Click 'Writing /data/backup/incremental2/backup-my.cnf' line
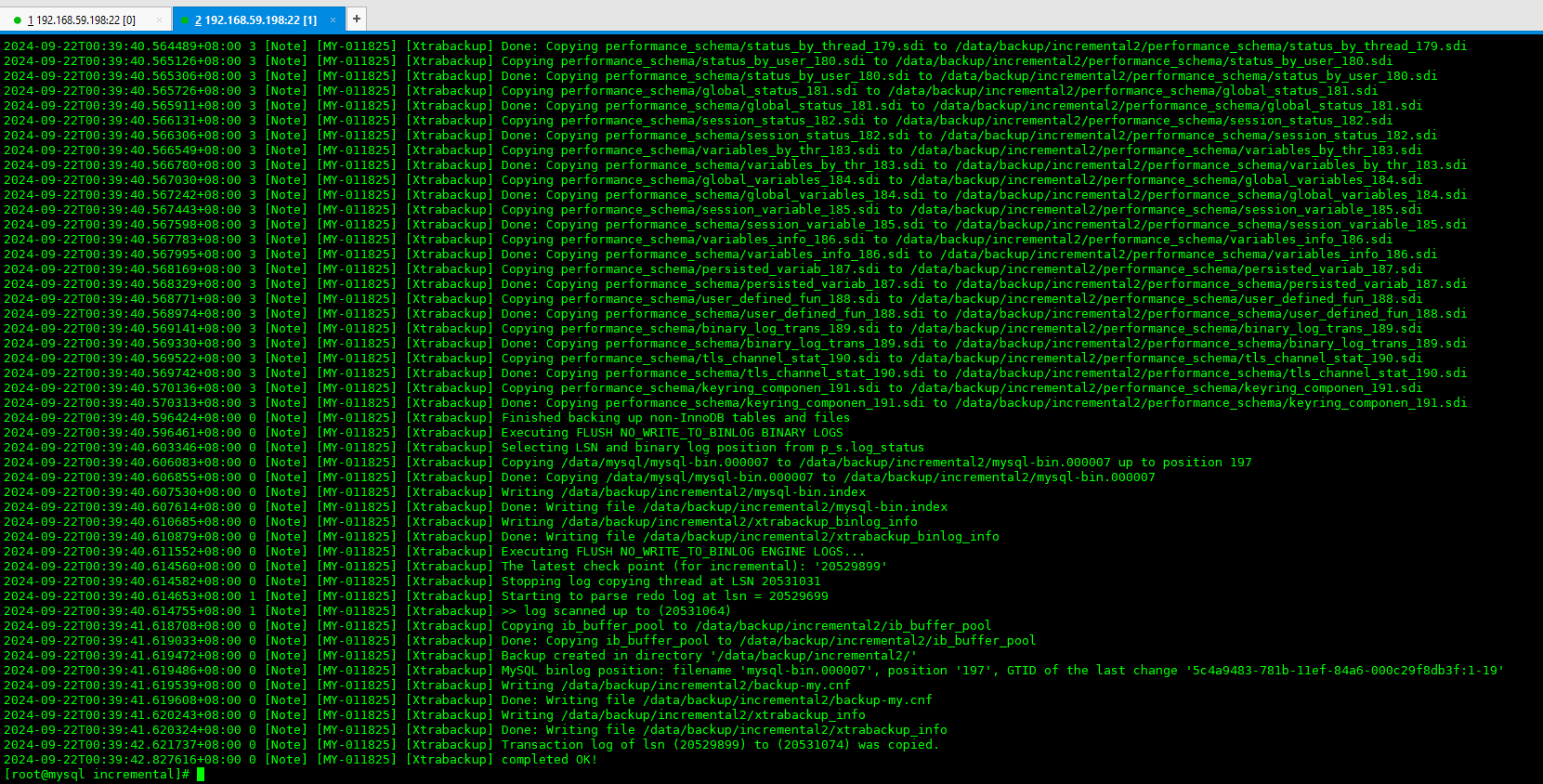This screenshot has height=784, width=1543. click(x=427, y=686)
